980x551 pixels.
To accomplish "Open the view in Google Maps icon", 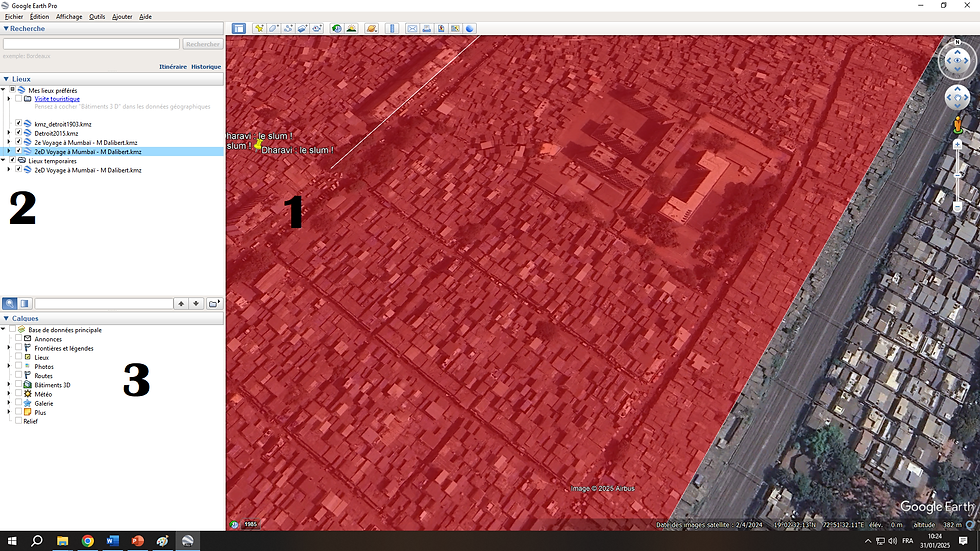I will (x=455, y=28).
